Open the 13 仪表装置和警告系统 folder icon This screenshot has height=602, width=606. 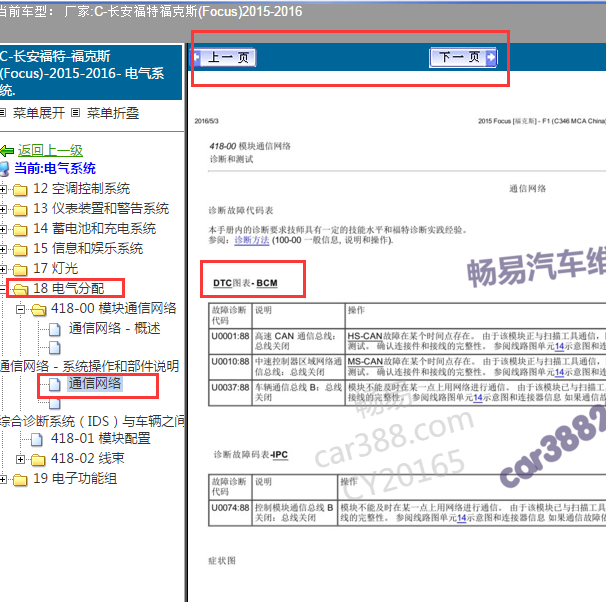tap(20, 209)
